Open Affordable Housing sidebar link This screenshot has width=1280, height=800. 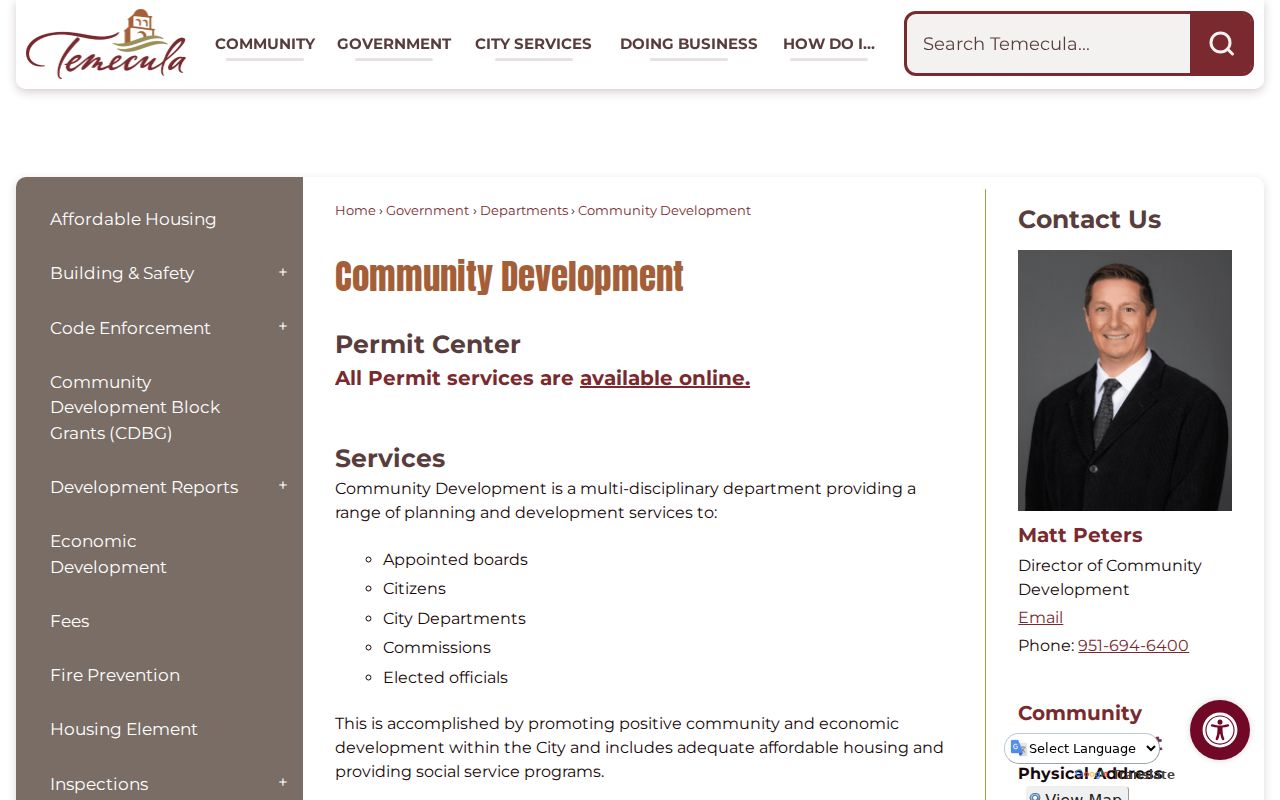[133, 219]
